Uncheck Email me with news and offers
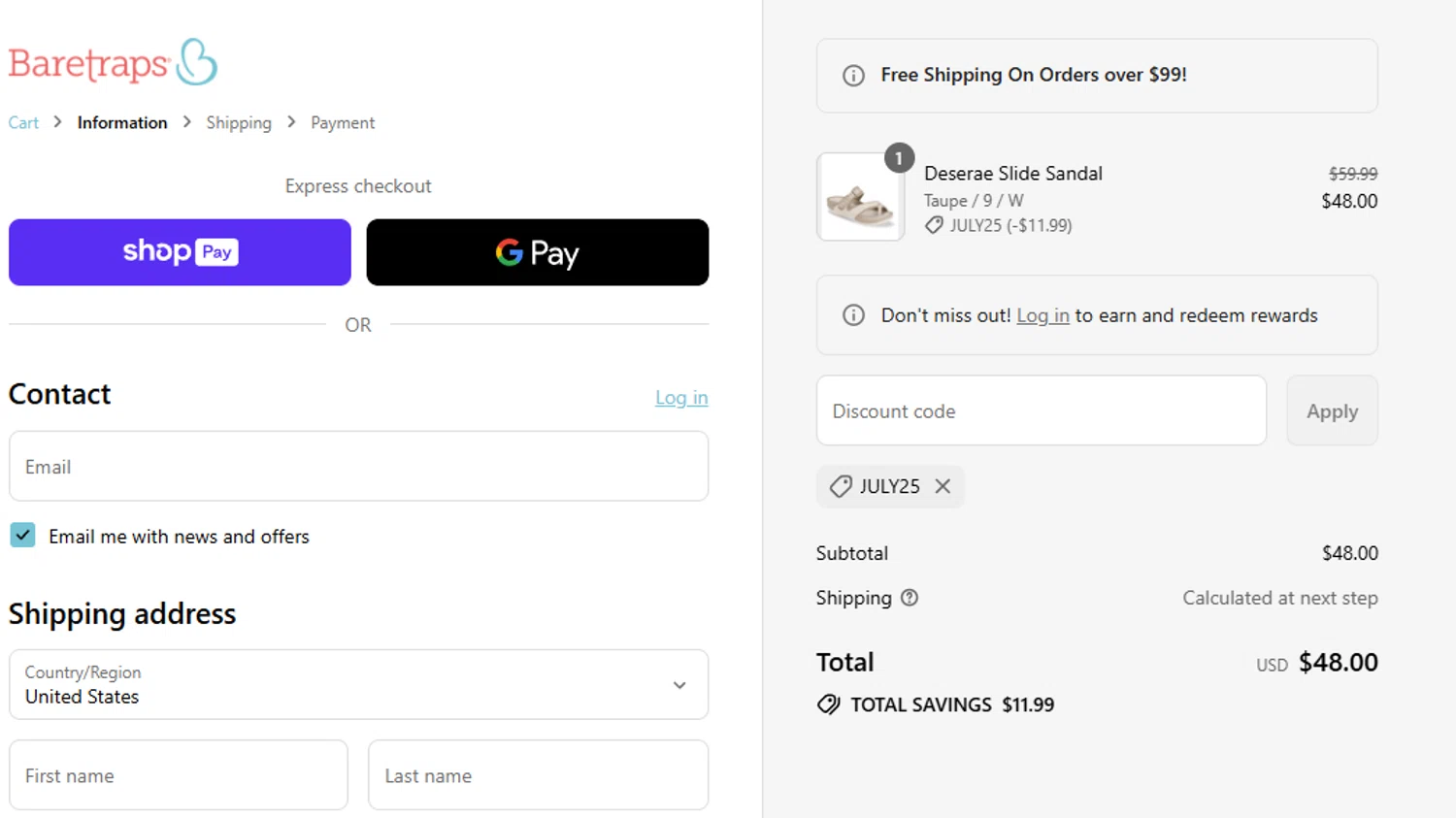Image resolution: width=1456 pixels, height=818 pixels. [x=22, y=536]
